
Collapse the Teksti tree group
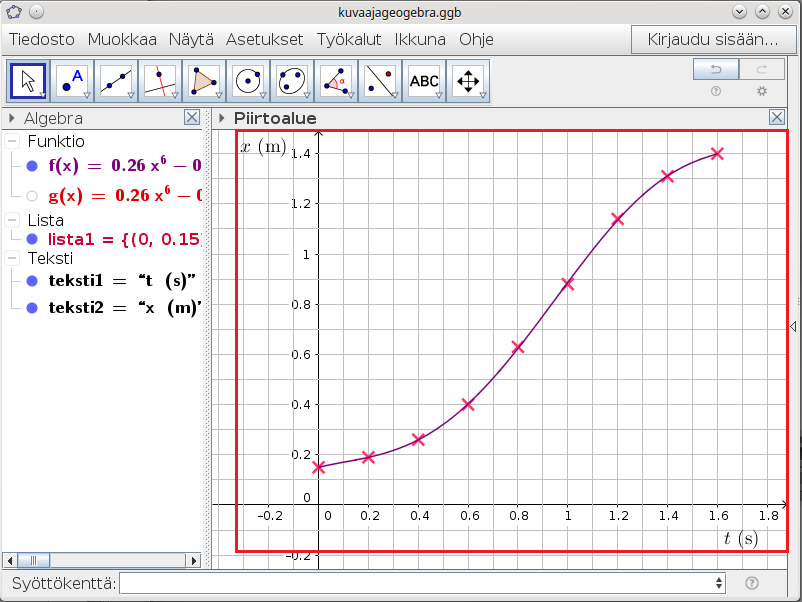click(x=13, y=258)
